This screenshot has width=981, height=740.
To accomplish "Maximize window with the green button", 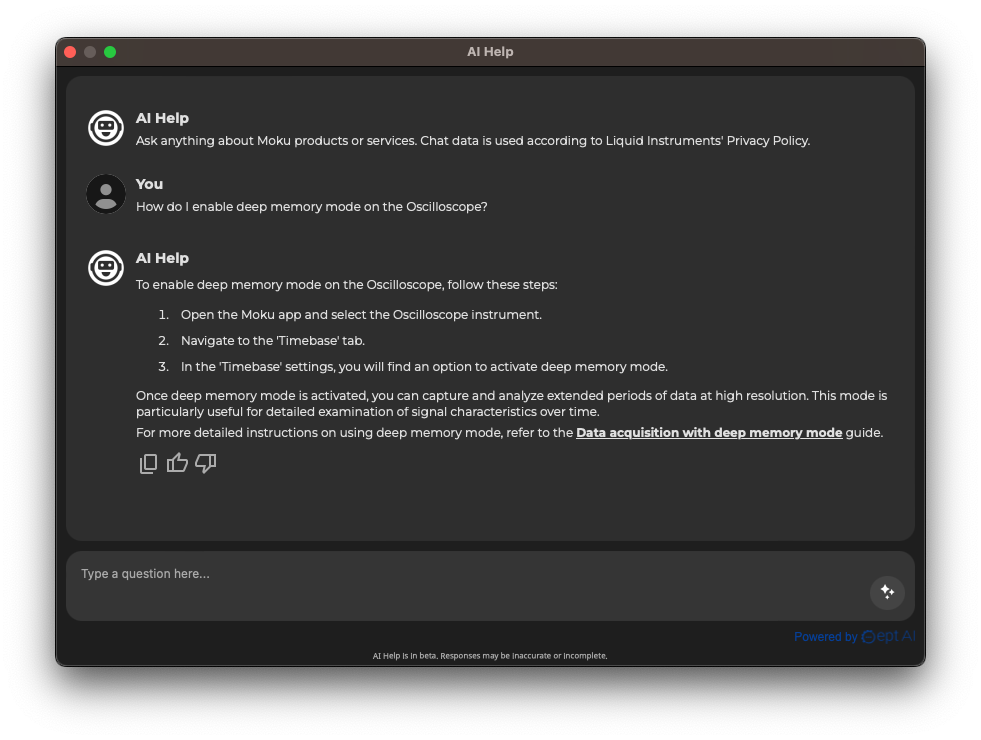I will 110,52.
